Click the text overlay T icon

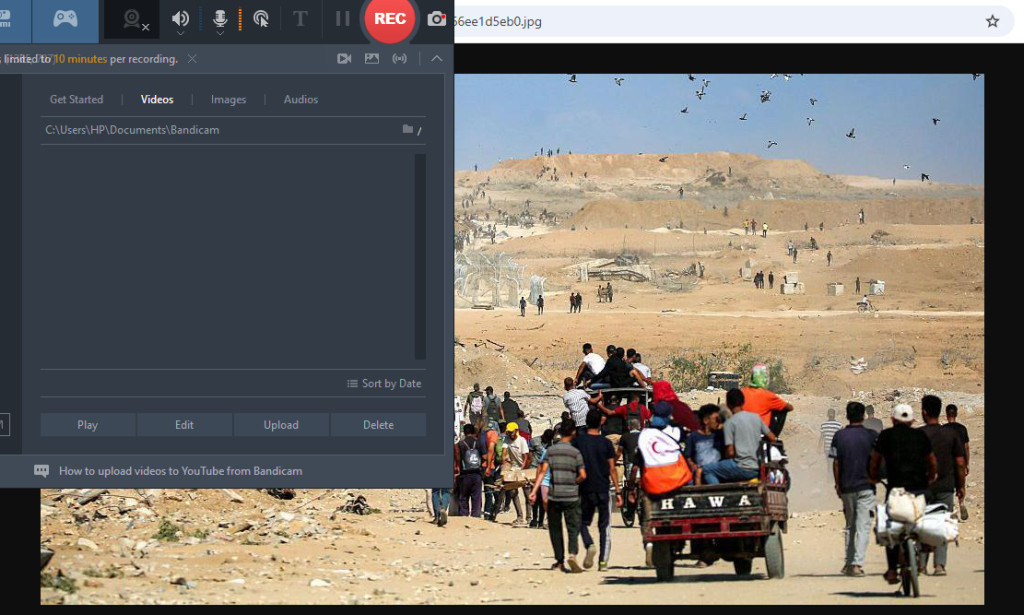(x=300, y=19)
